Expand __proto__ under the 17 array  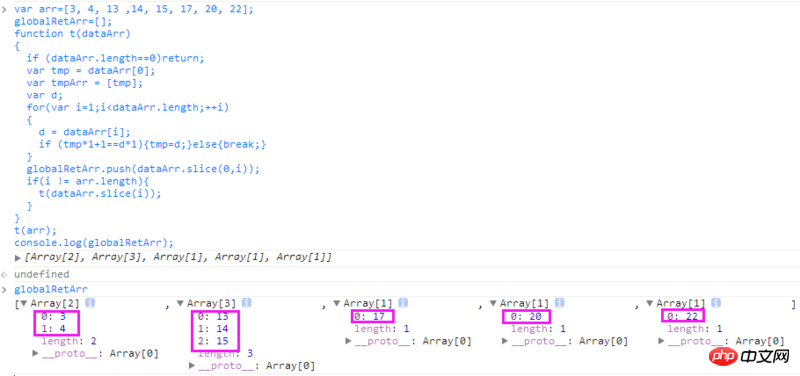pos(349,341)
